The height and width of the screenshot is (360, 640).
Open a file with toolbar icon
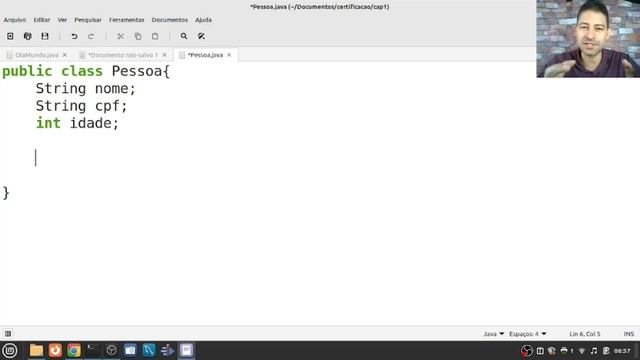click(27, 36)
